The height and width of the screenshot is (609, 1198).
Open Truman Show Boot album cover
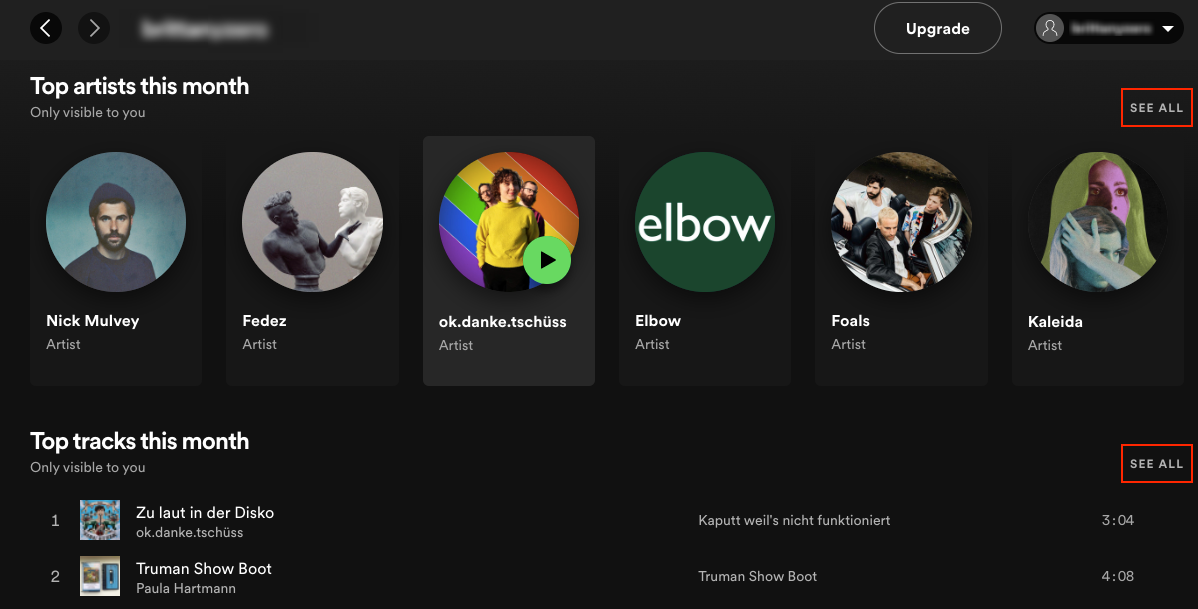click(100, 576)
